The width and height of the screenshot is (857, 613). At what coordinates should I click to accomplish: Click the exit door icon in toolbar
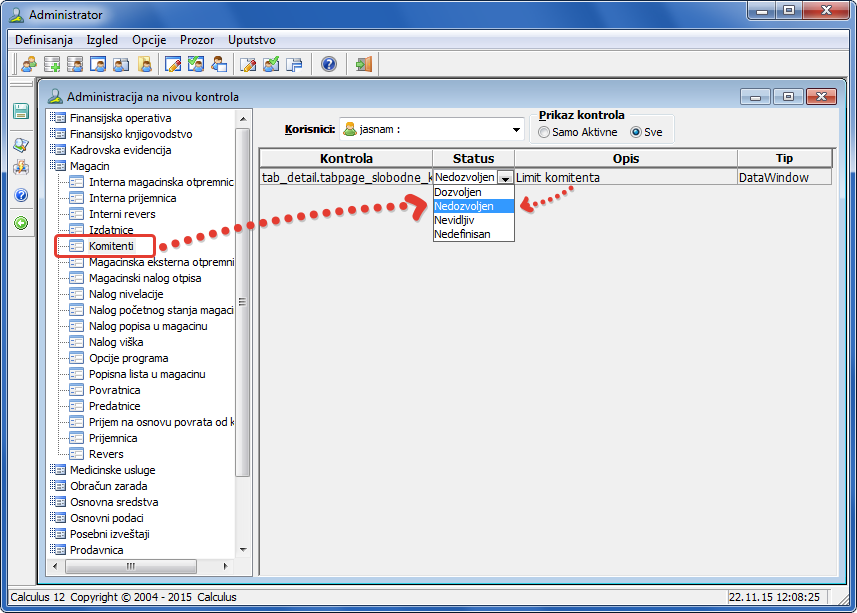(363, 65)
